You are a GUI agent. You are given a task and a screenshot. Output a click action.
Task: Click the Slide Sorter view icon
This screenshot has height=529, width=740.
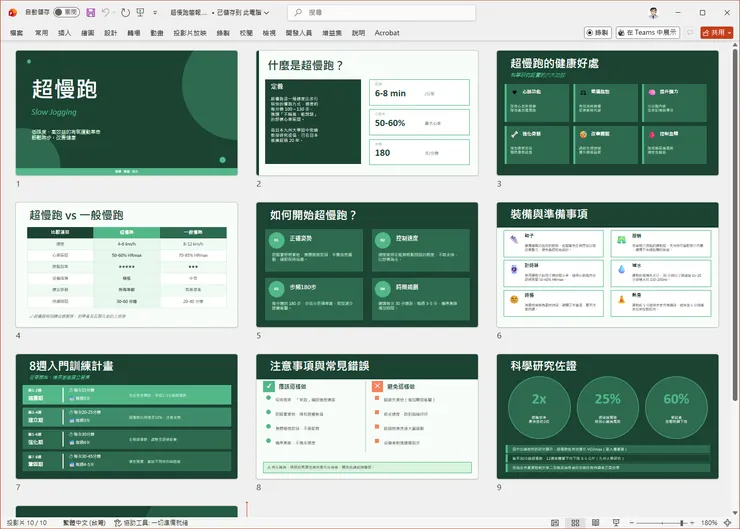[x=575, y=523]
